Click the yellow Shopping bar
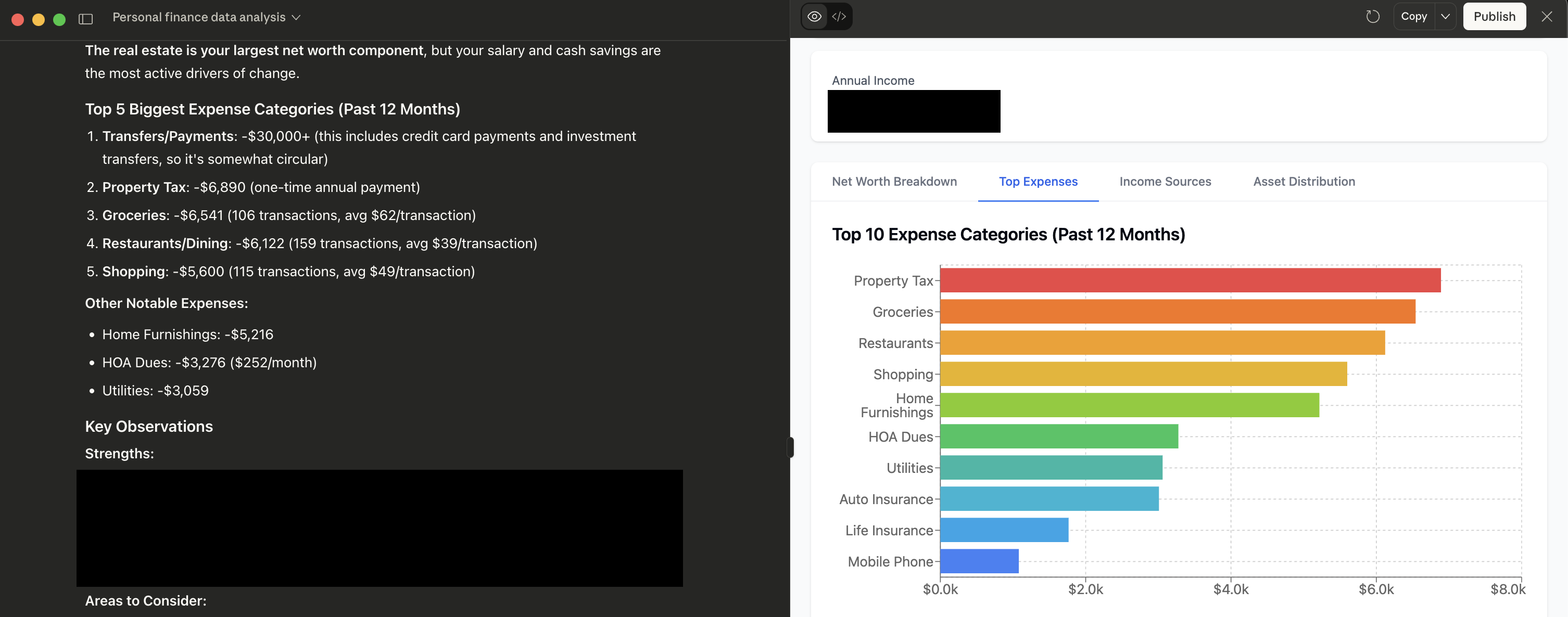The image size is (1568, 617). (x=1143, y=374)
